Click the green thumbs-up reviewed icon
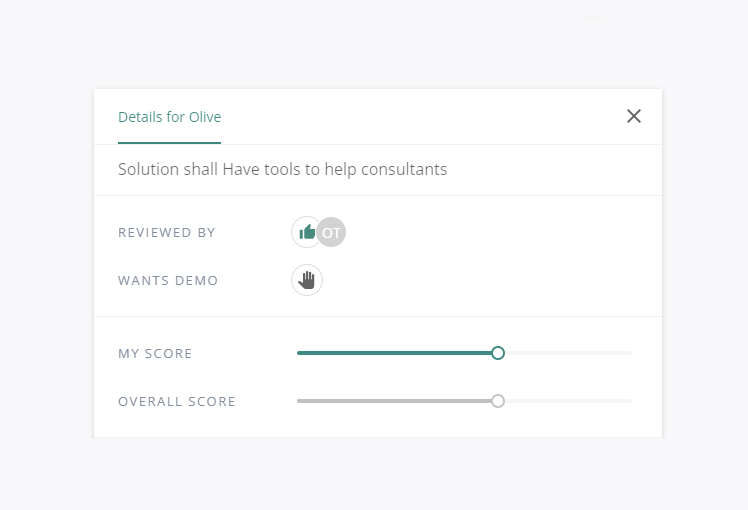The height and width of the screenshot is (510, 748). [305, 232]
